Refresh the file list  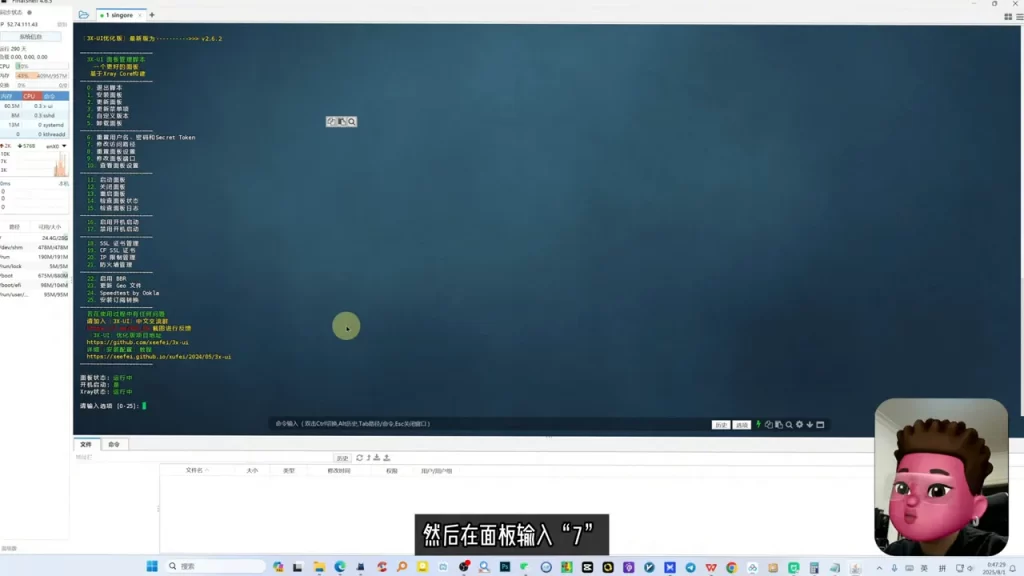click(359, 458)
